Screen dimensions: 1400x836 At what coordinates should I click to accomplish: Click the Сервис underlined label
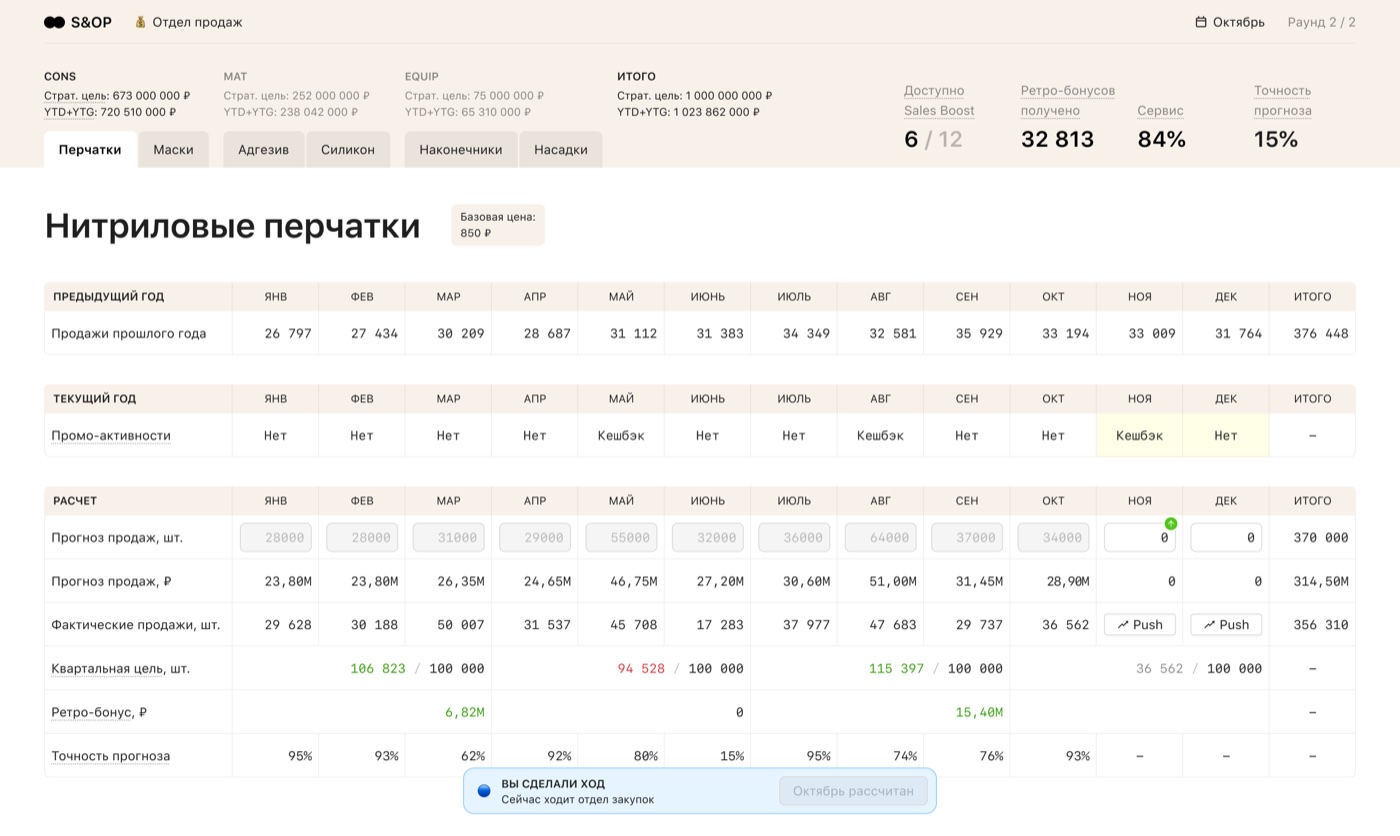tap(1160, 111)
